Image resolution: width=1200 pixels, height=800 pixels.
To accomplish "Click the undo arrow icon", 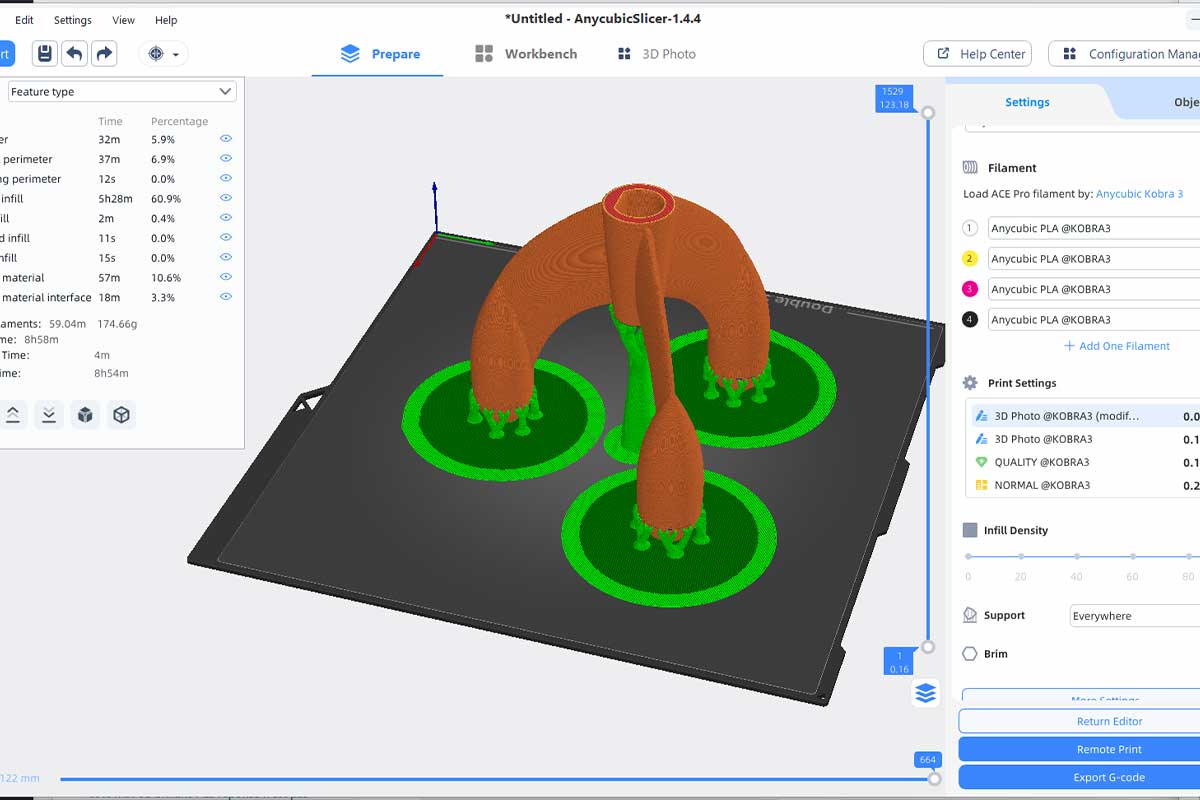I will [x=75, y=53].
